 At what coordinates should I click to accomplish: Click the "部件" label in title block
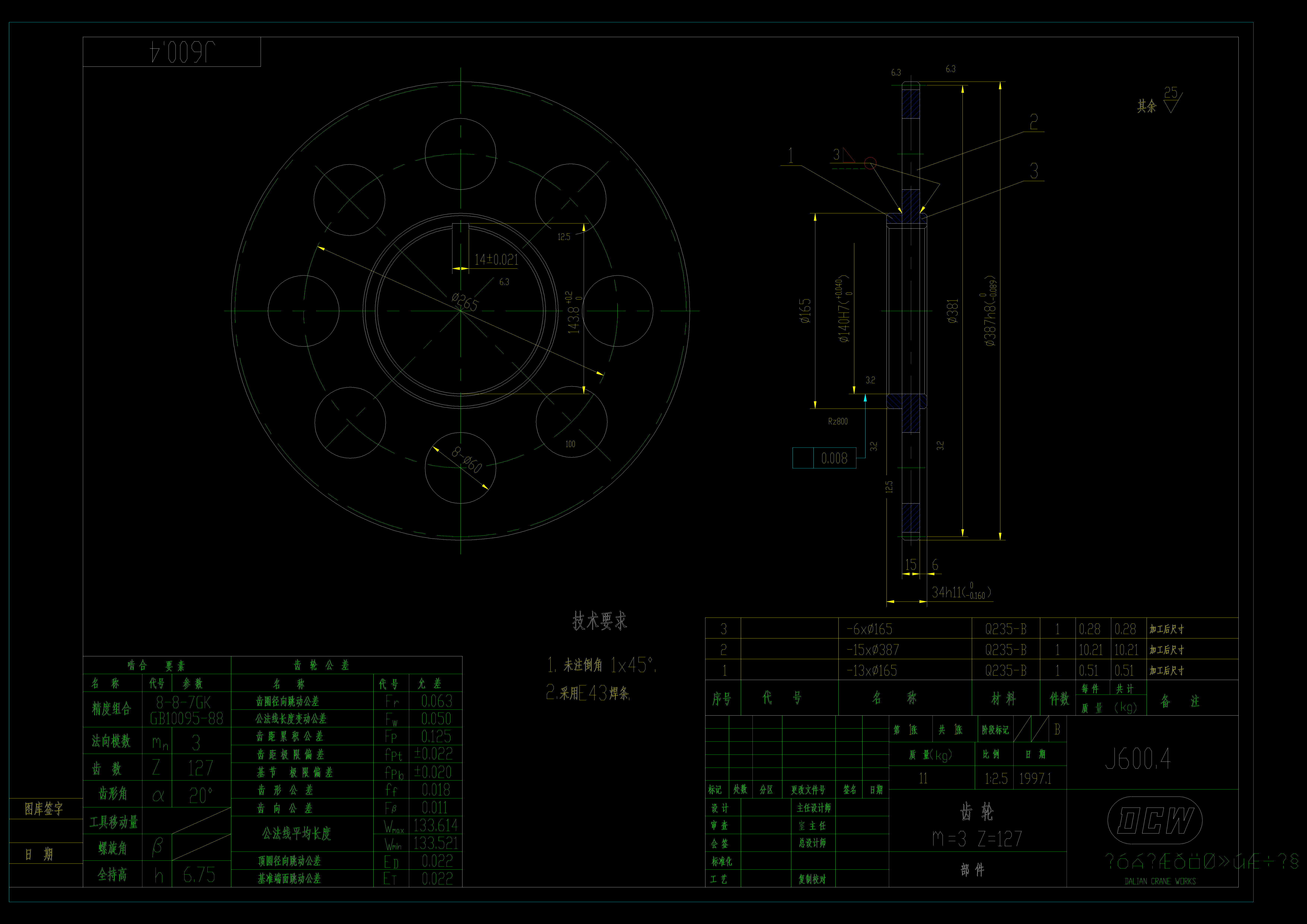pyautogui.click(x=972, y=870)
